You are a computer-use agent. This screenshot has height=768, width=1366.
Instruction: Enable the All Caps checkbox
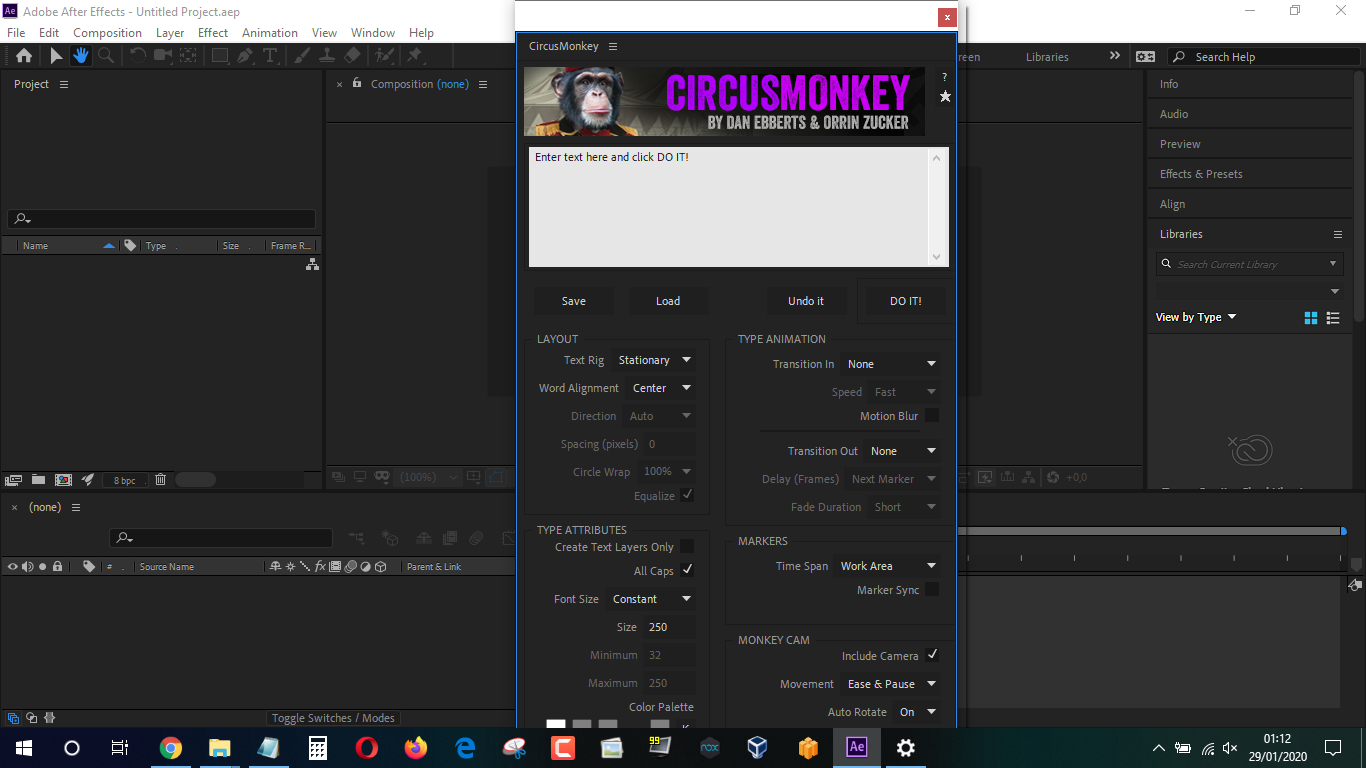[x=687, y=570]
